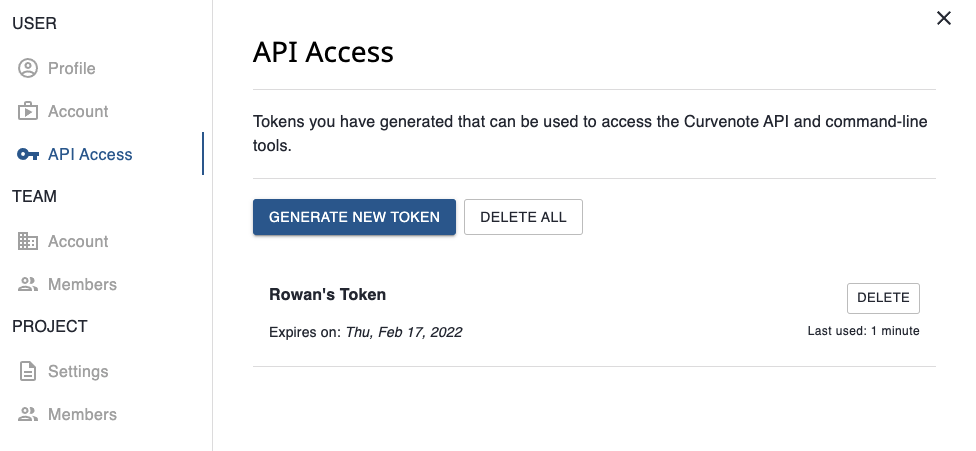Viewport: 976px width, 451px height.
Task: Click the Delete All tokens button
Action: pyautogui.click(x=523, y=217)
